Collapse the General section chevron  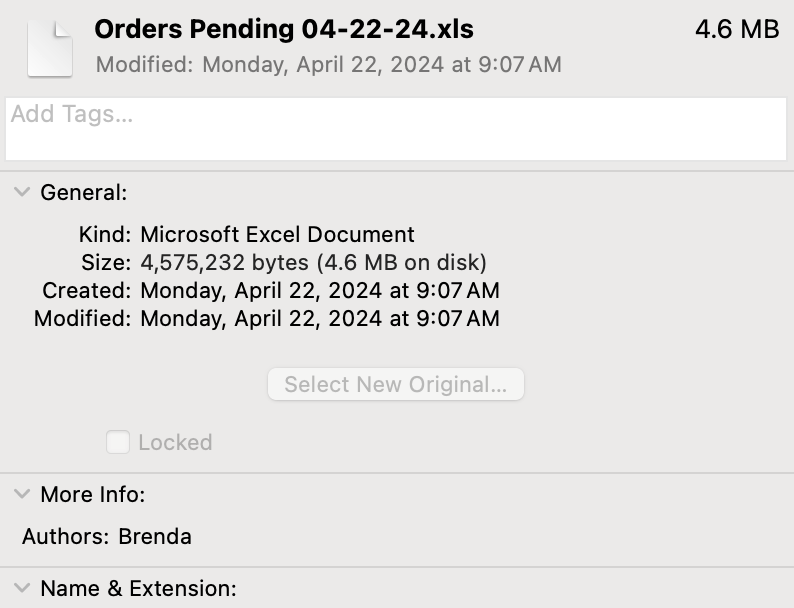[22, 193]
